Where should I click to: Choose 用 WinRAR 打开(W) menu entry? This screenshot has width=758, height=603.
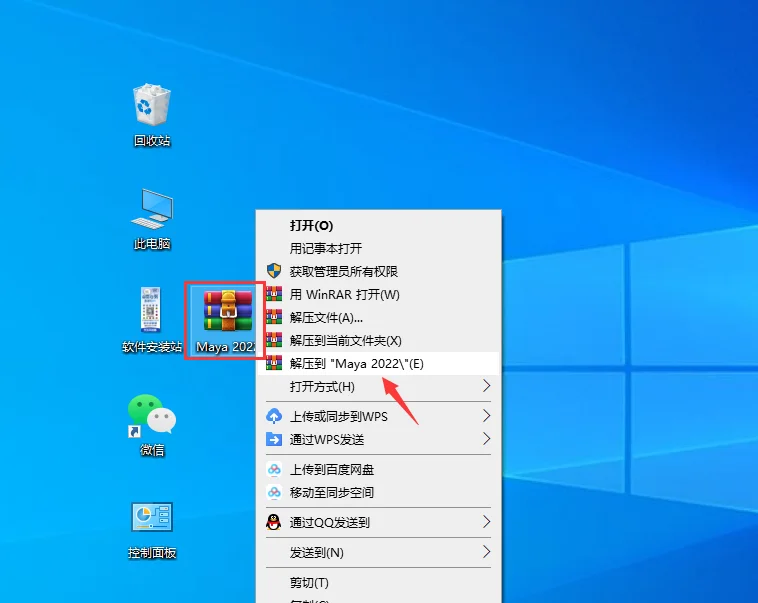tap(378, 294)
